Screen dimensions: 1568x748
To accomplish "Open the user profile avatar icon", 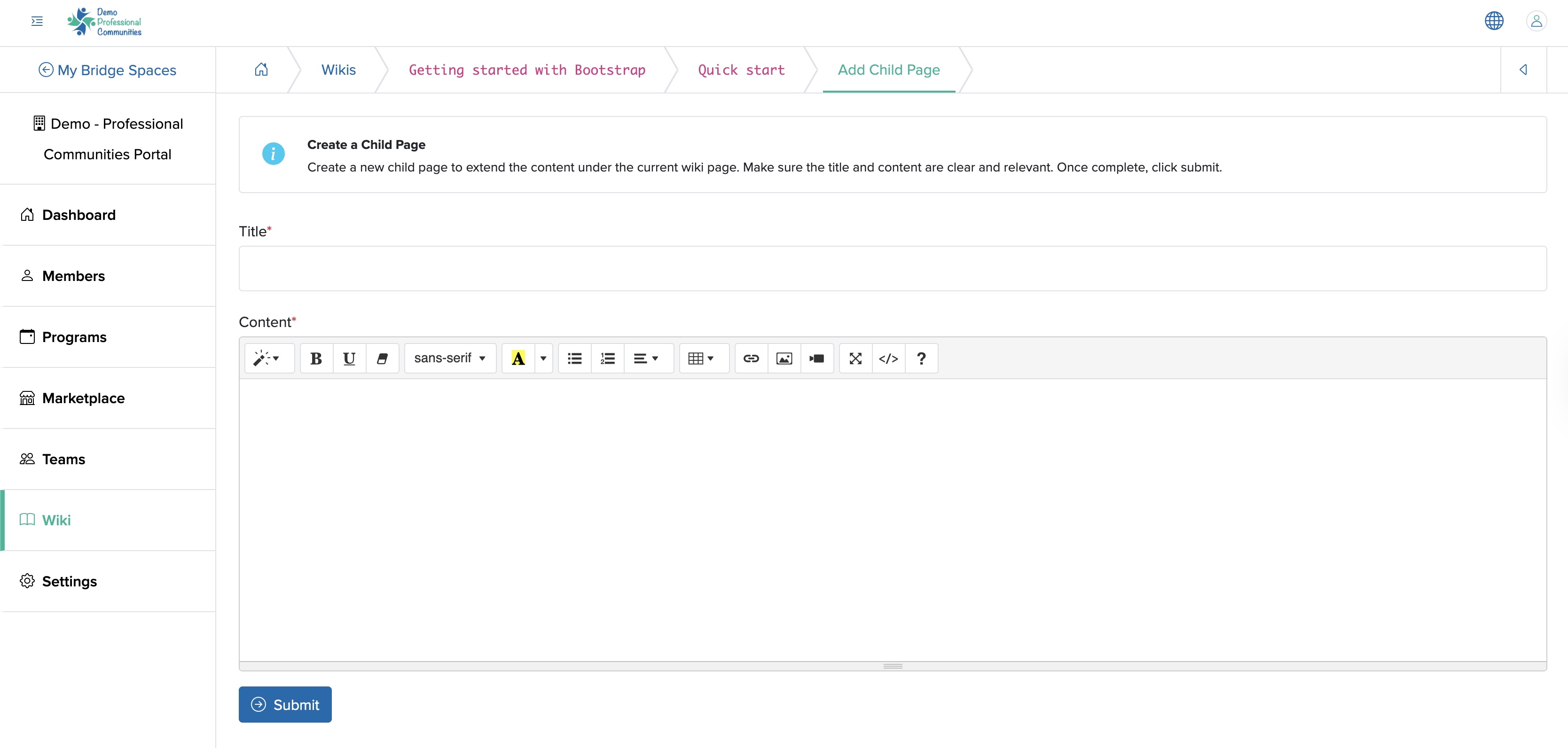I will (x=1537, y=21).
